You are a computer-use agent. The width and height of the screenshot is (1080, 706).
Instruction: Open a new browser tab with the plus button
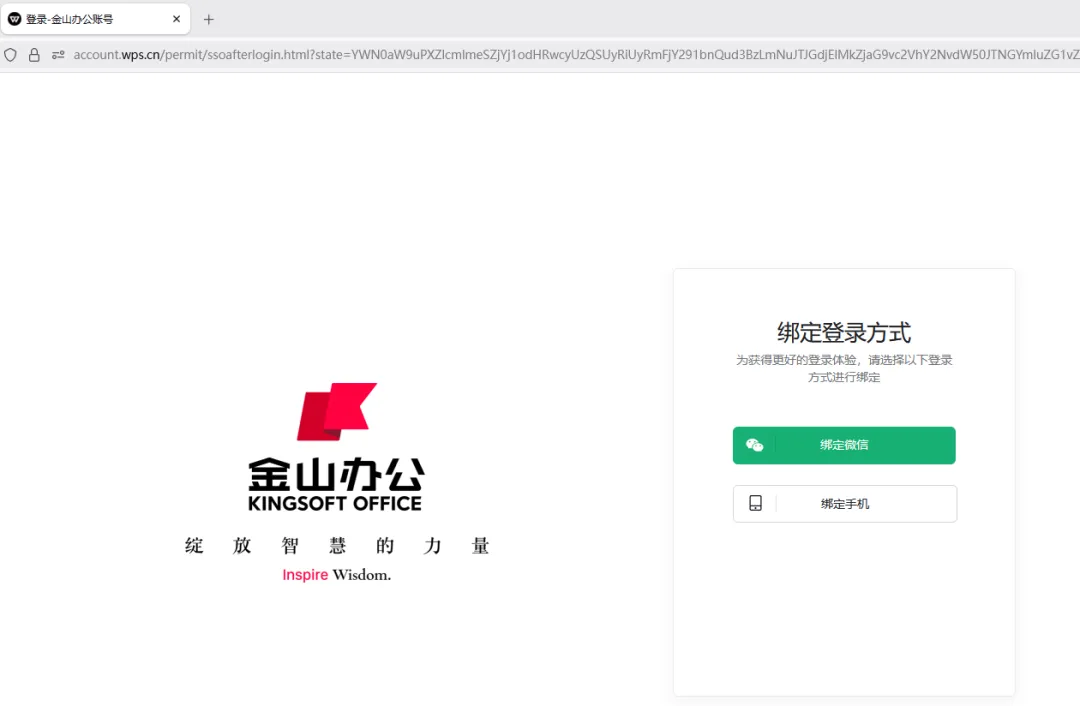click(209, 19)
